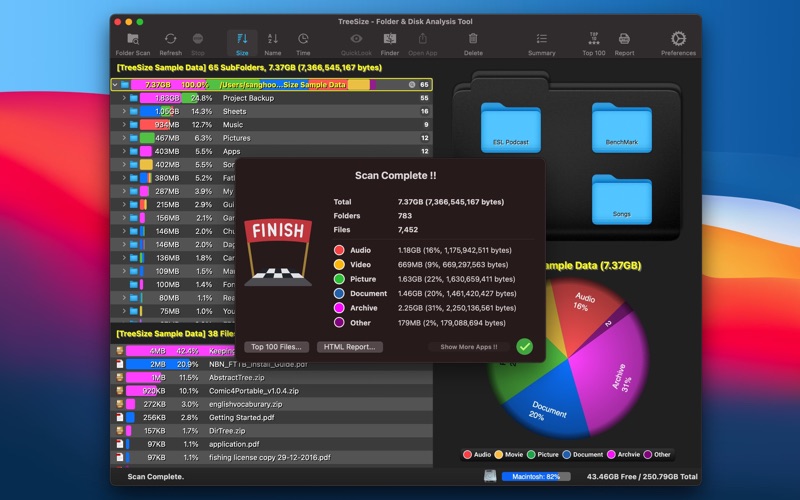
Task: Click the Music row folder icon
Action: 134,124
